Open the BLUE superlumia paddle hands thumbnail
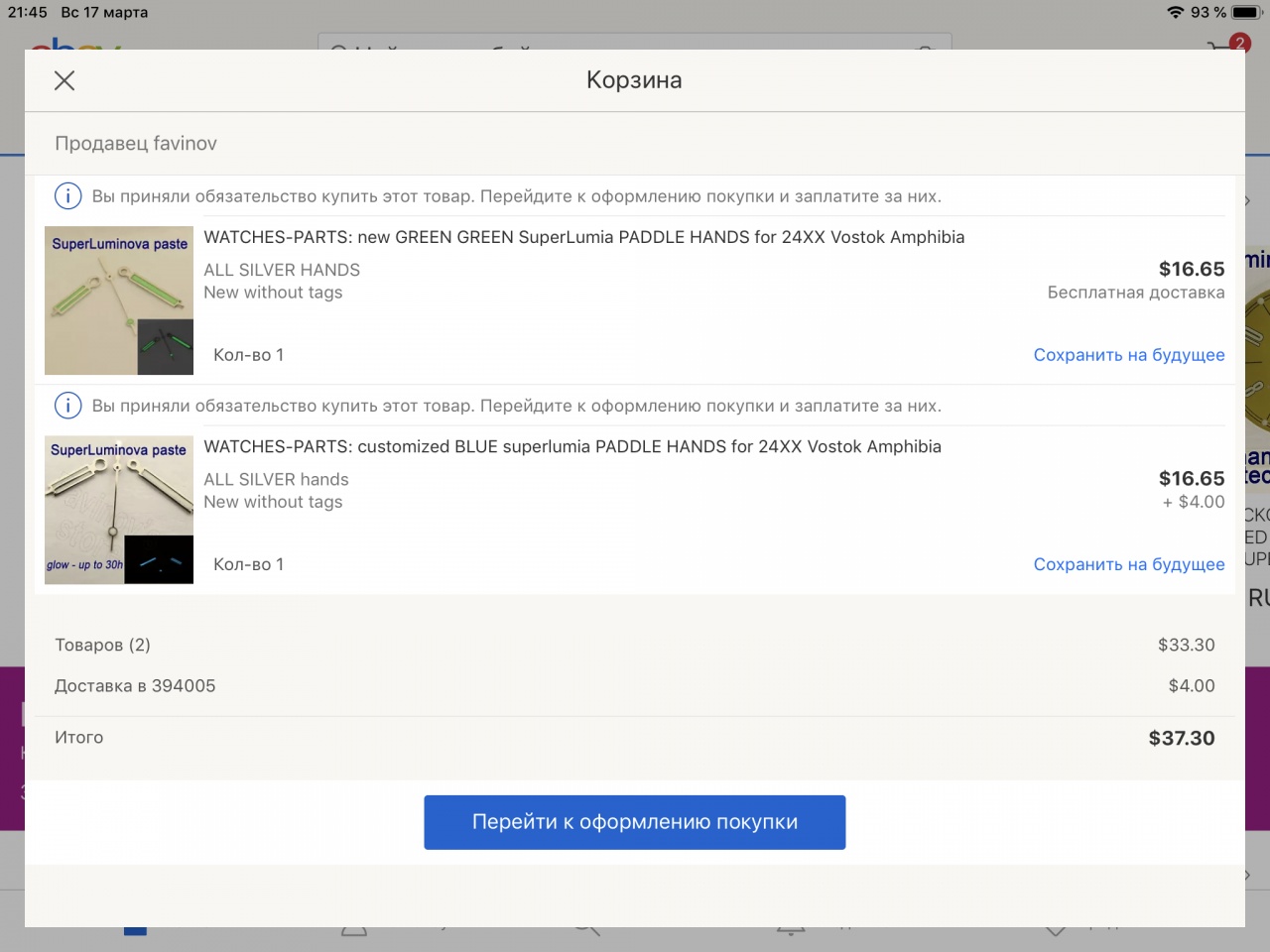Screen dimensions: 1270x952 click(x=119, y=510)
